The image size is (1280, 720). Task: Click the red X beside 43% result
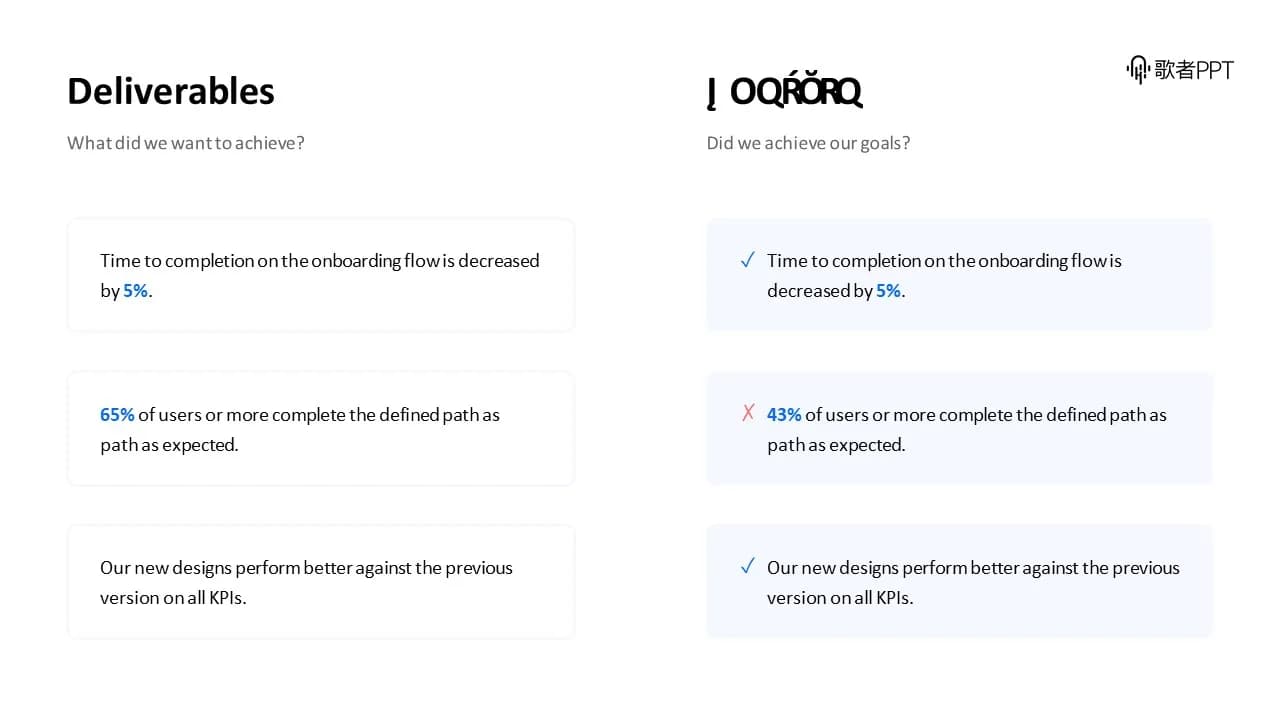click(748, 413)
